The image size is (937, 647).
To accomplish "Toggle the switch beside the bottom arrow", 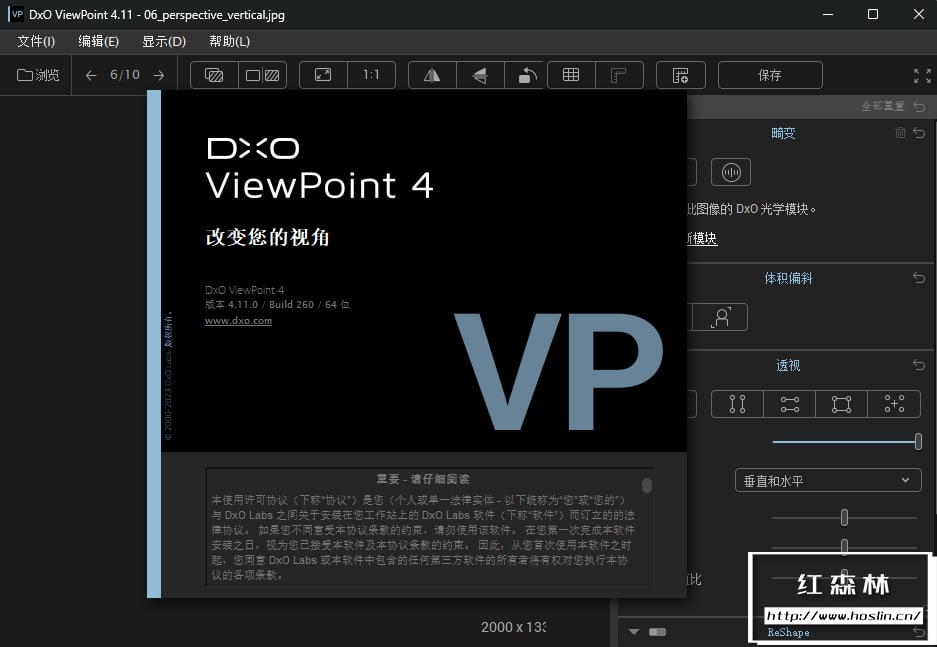I will 657,632.
